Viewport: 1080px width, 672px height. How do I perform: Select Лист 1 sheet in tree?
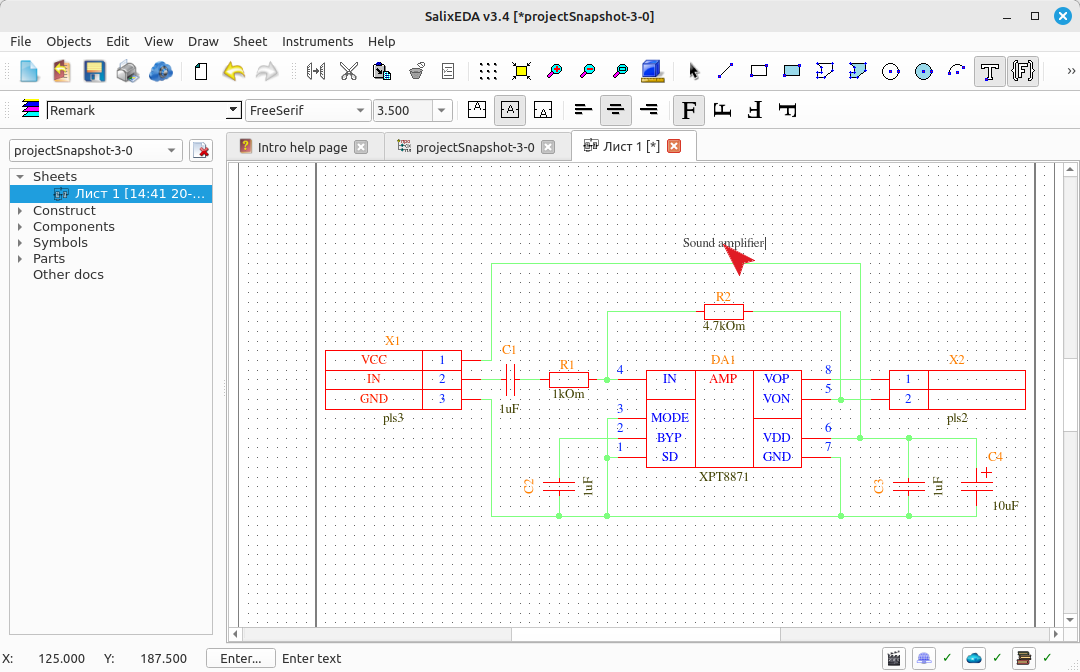pyautogui.click(x=111, y=193)
